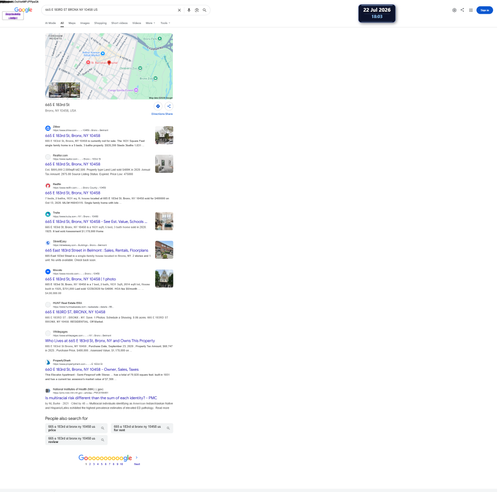Open the HUNT Real Estate 665 E 183RD ST link
The width and height of the screenshot is (500, 492).
point(75,312)
